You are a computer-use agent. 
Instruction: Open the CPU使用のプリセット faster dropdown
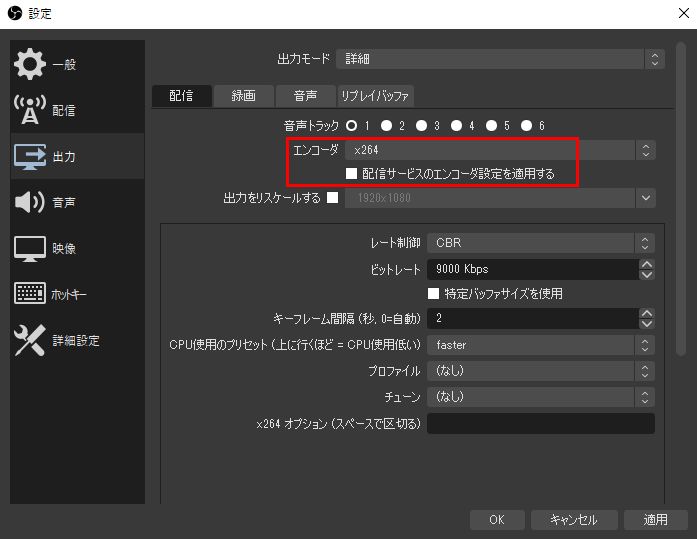pyautogui.click(x=541, y=345)
